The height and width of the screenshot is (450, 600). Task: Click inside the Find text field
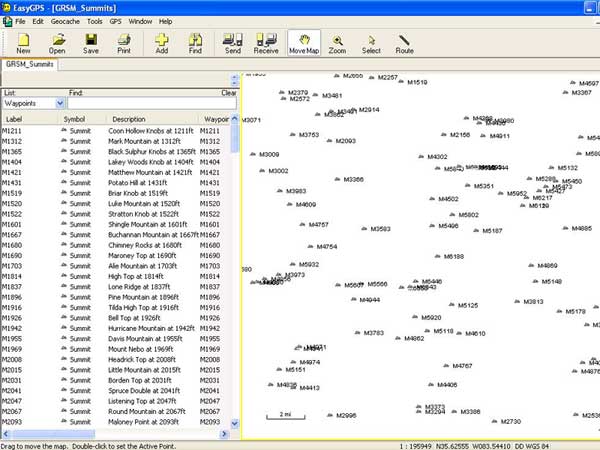tap(152, 103)
